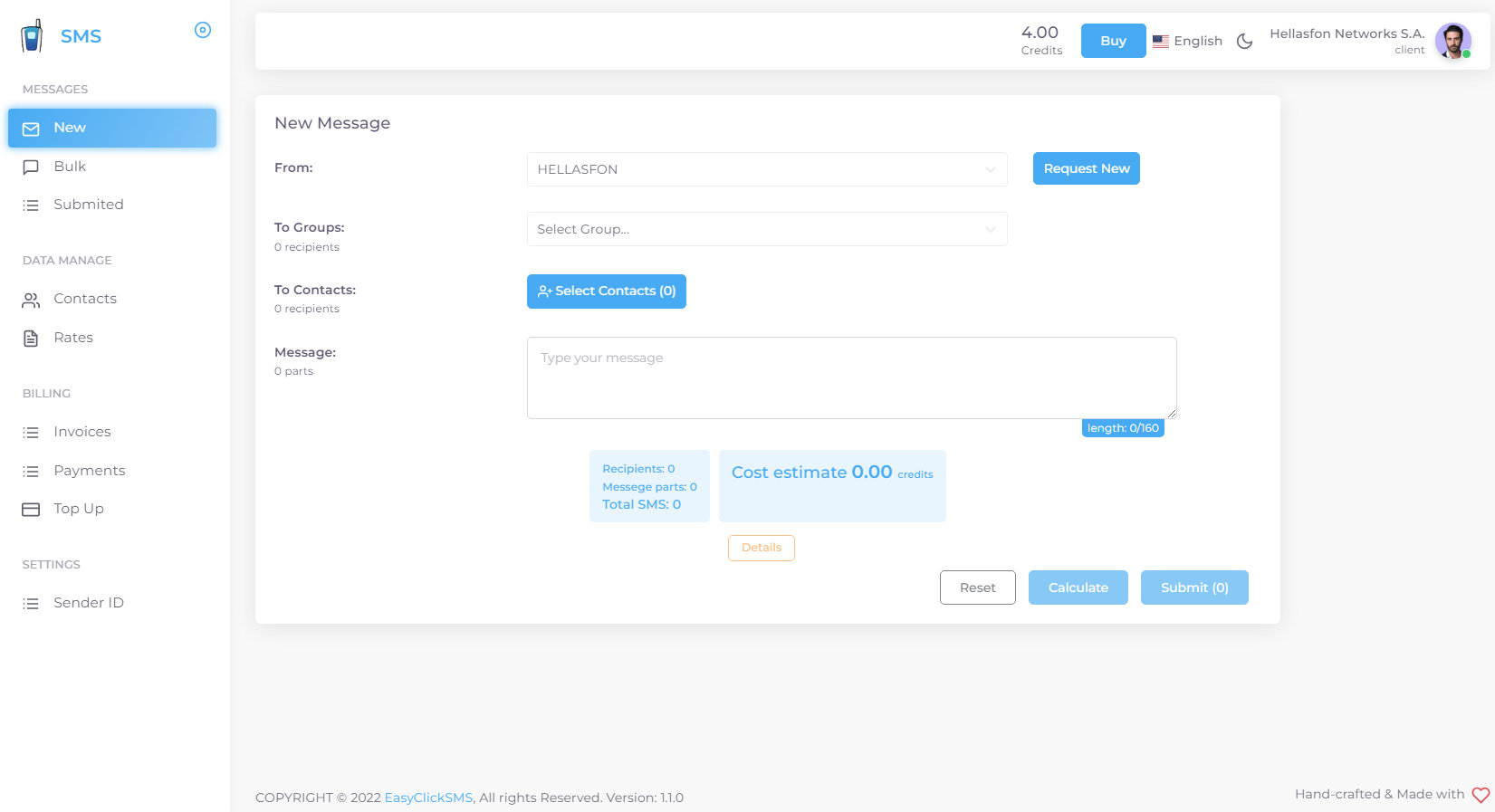Toggle the sidebar collapse circle icon
The width and height of the screenshot is (1495, 812).
[x=203, y=30]
